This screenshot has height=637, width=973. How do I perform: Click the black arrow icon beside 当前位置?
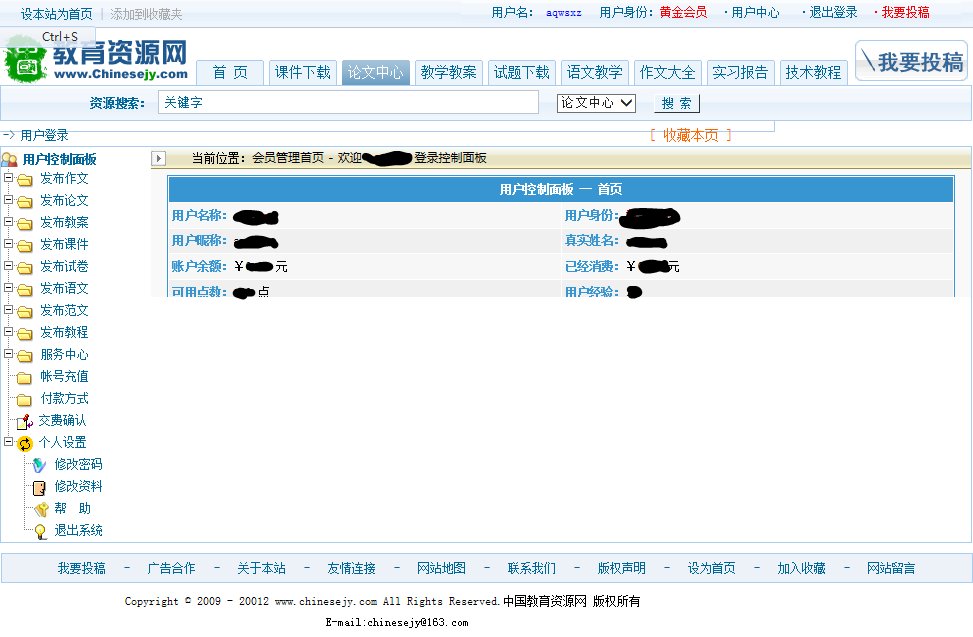(x=159, y=157)
